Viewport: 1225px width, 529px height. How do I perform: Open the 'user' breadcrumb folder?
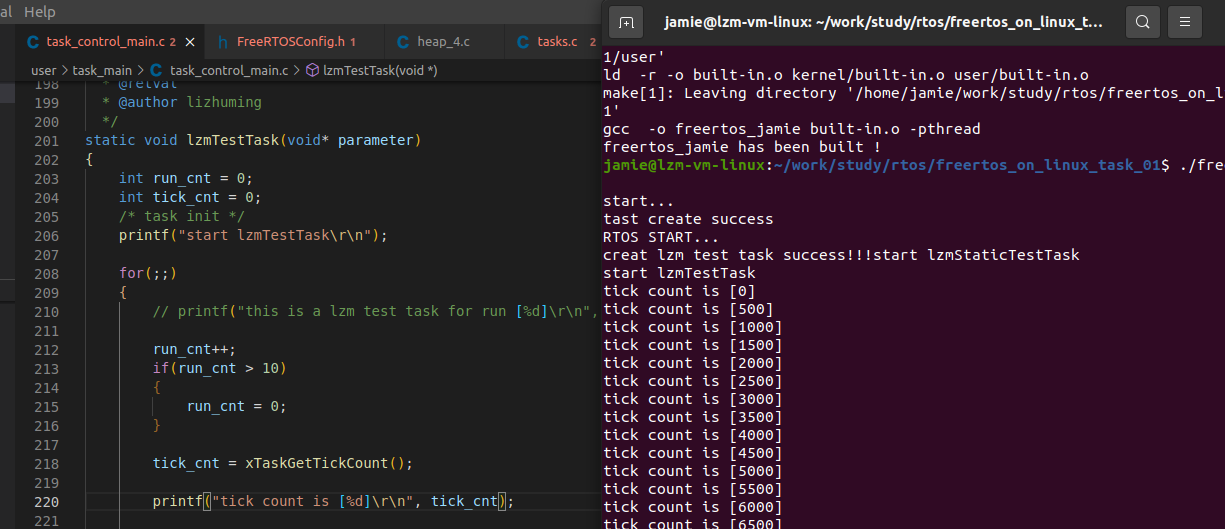click(x=44, y=70)
